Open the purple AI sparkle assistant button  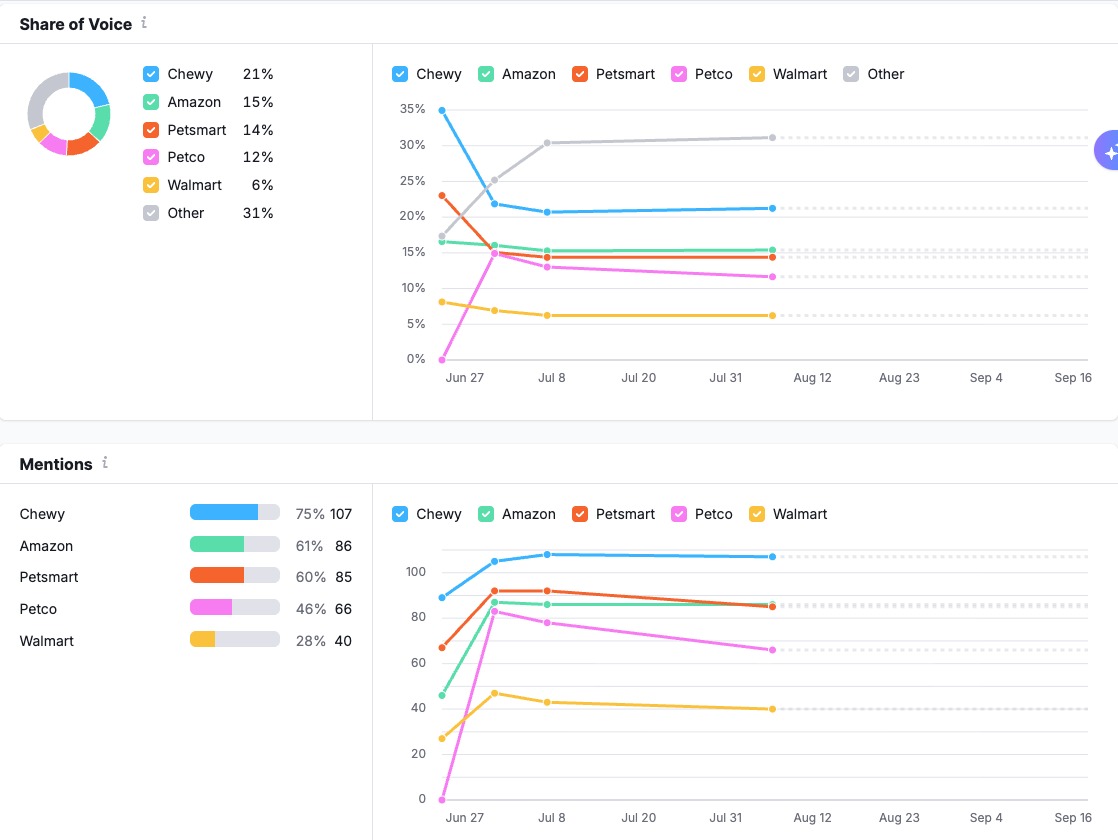(x=1107, y=151)
